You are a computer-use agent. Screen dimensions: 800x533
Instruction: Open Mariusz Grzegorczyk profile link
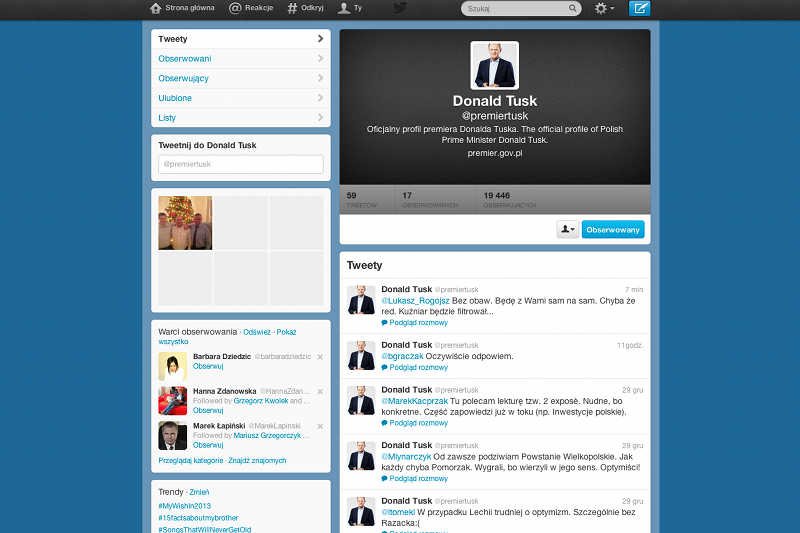[x=267, y=436]
